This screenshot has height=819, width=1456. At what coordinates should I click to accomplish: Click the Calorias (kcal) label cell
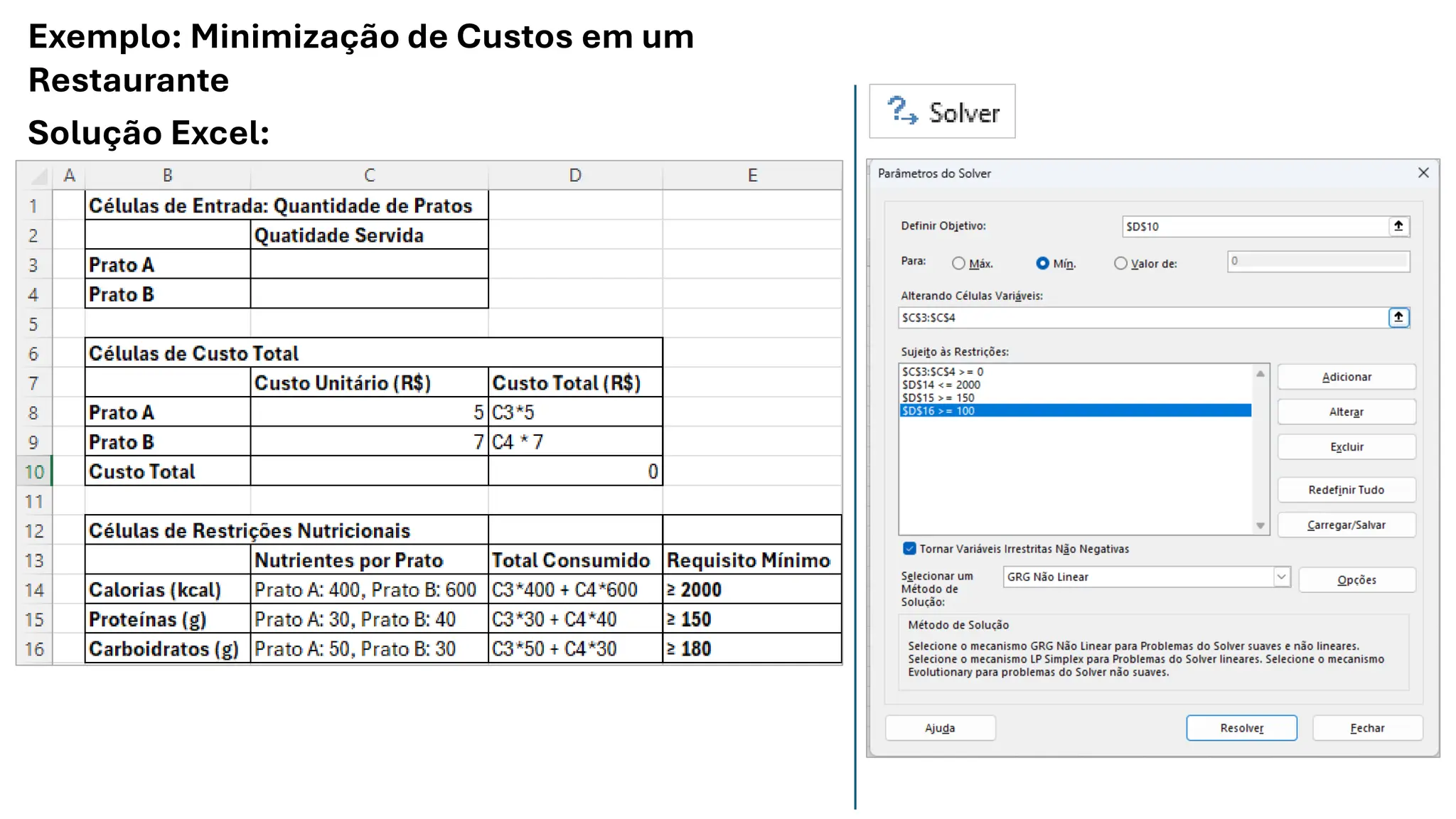tap(168, 590)
